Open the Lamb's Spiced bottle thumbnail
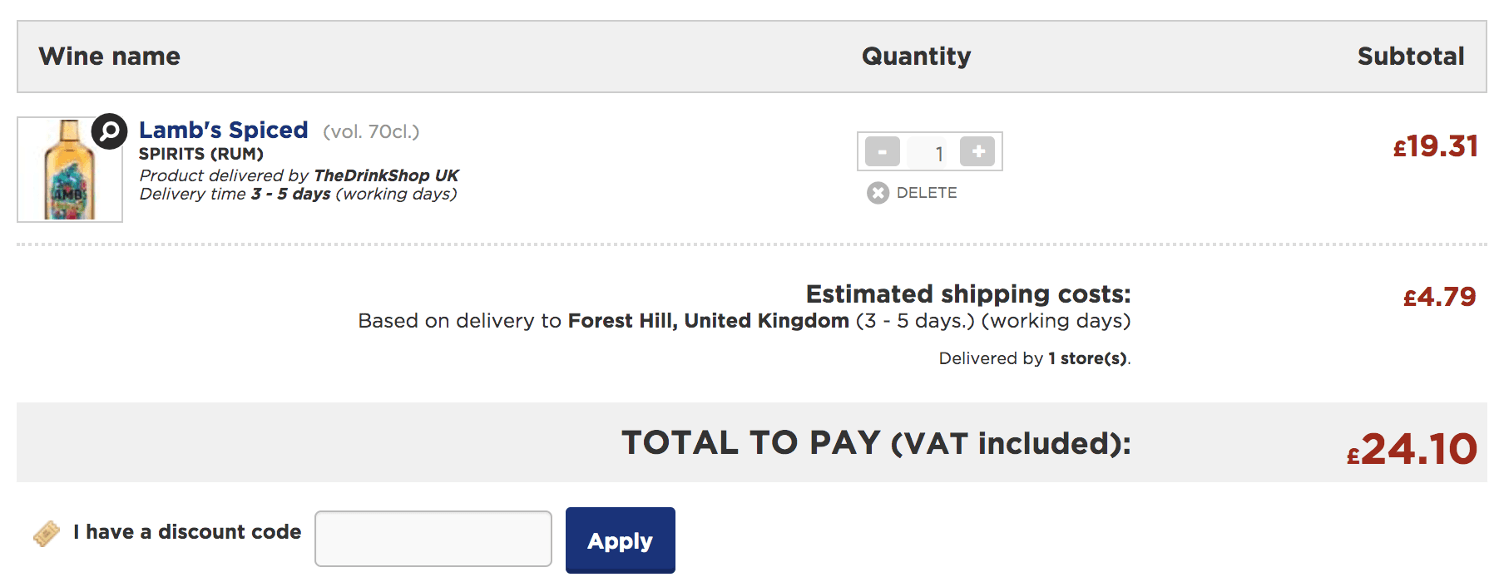 [x=70, y=169]
